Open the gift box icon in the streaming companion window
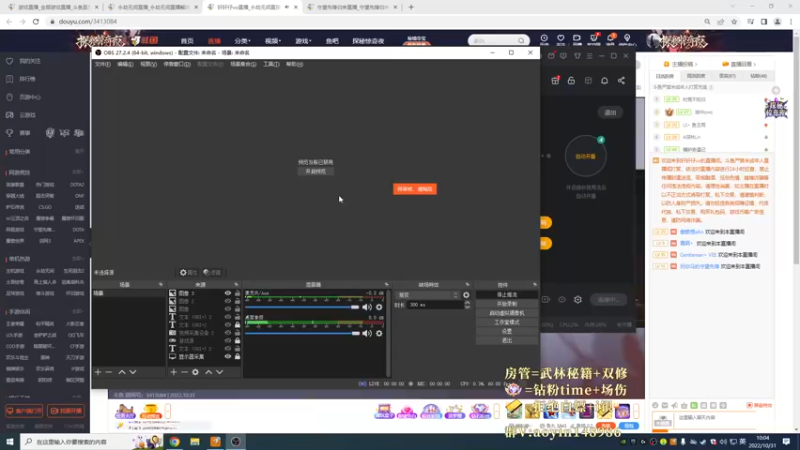 555,80
